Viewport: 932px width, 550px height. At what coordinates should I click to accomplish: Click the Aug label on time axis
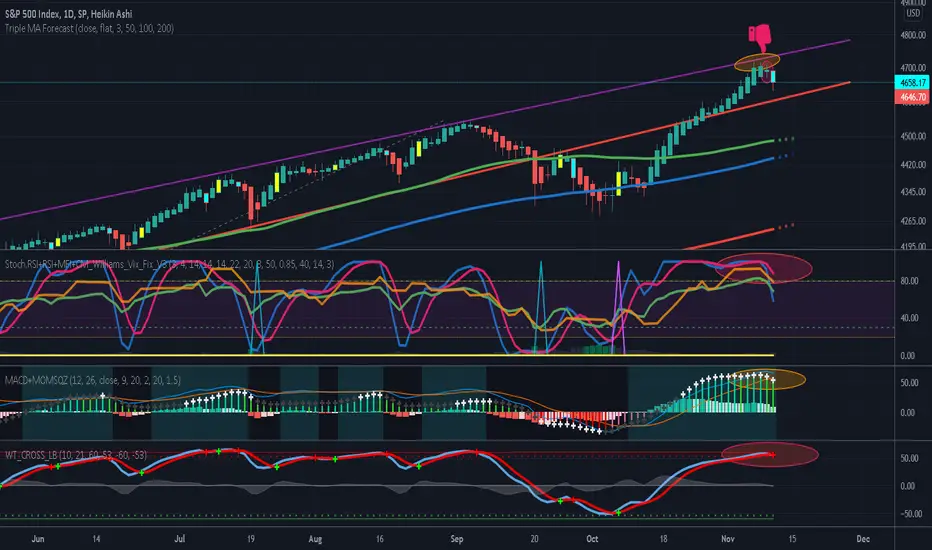pos(315,539)
